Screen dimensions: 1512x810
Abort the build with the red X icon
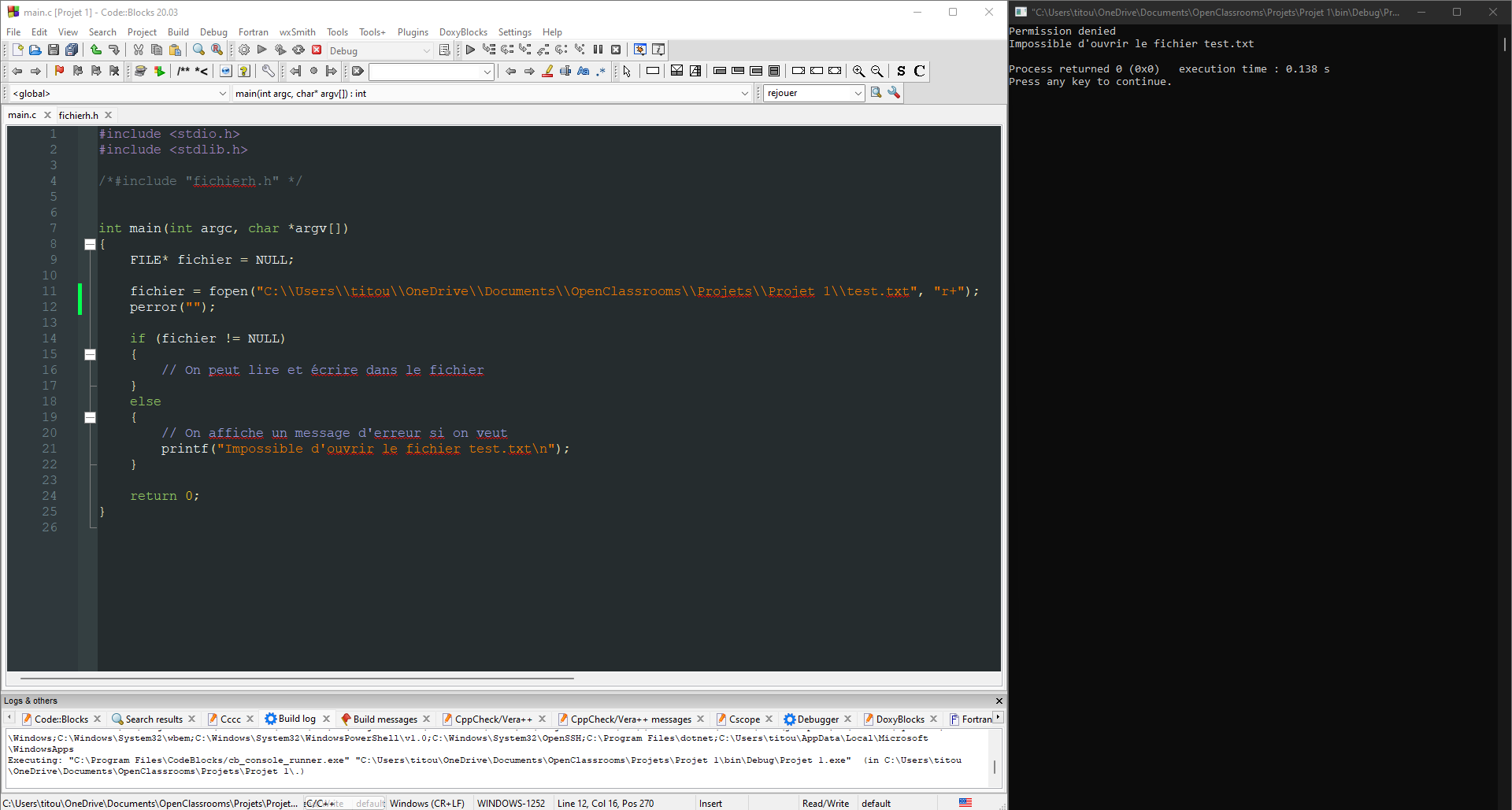317,50
